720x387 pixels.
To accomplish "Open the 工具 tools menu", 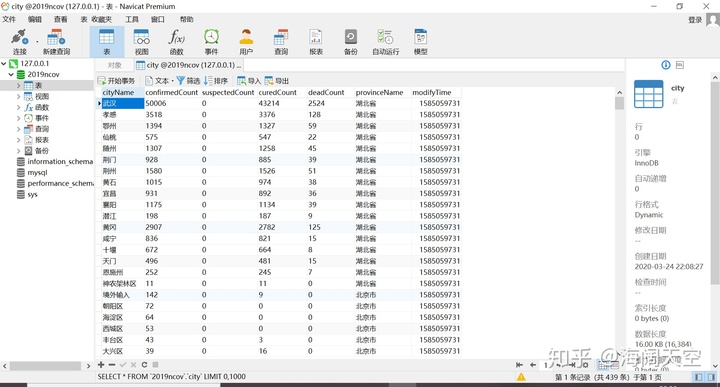I will [x=132, y=19].
